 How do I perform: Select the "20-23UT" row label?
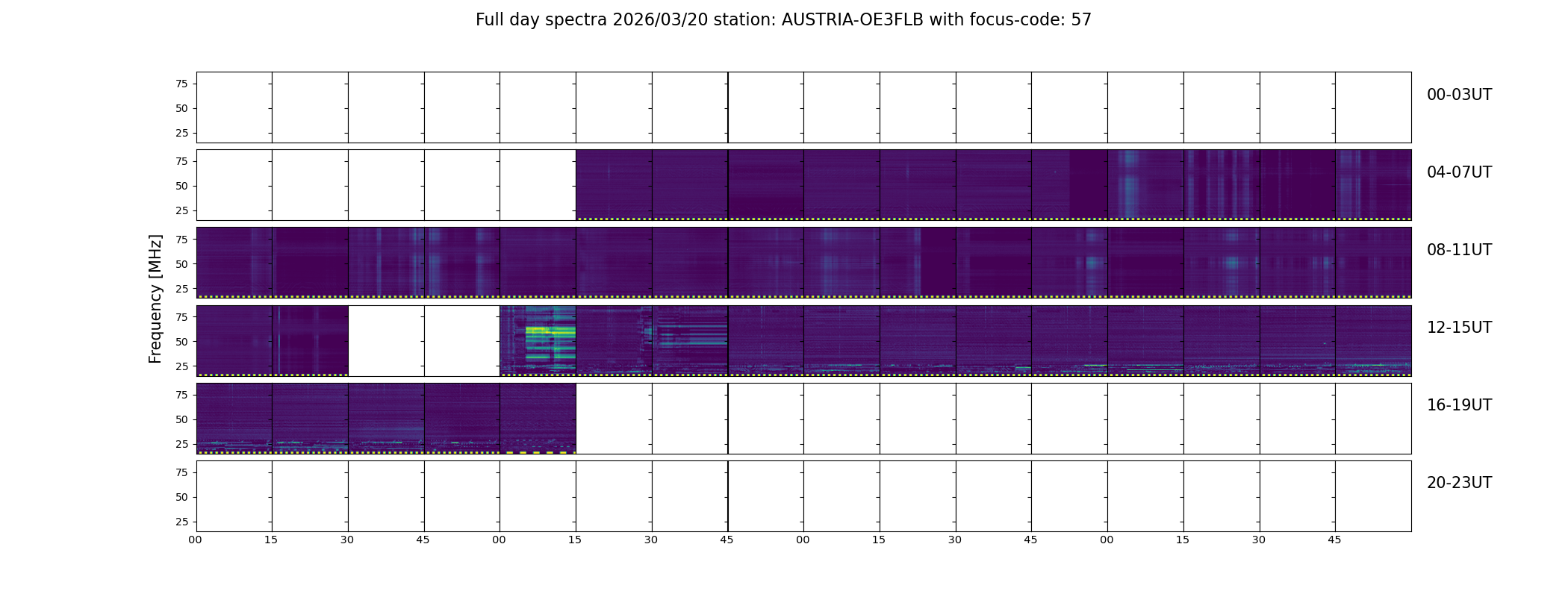point(1459,483)
